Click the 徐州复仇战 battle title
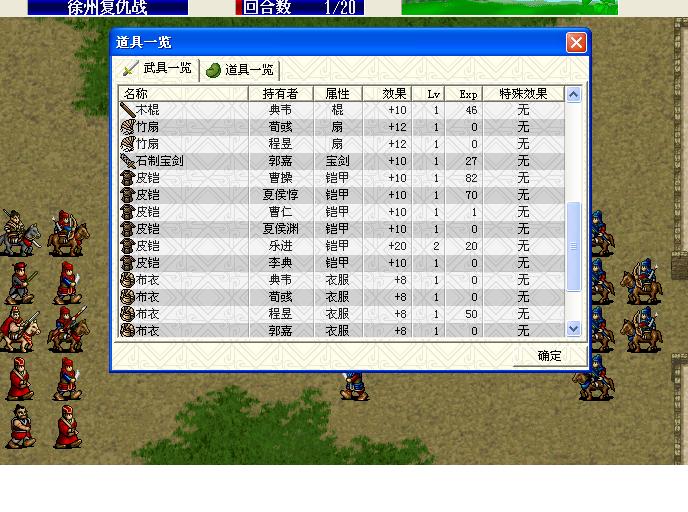 [108, 7]
